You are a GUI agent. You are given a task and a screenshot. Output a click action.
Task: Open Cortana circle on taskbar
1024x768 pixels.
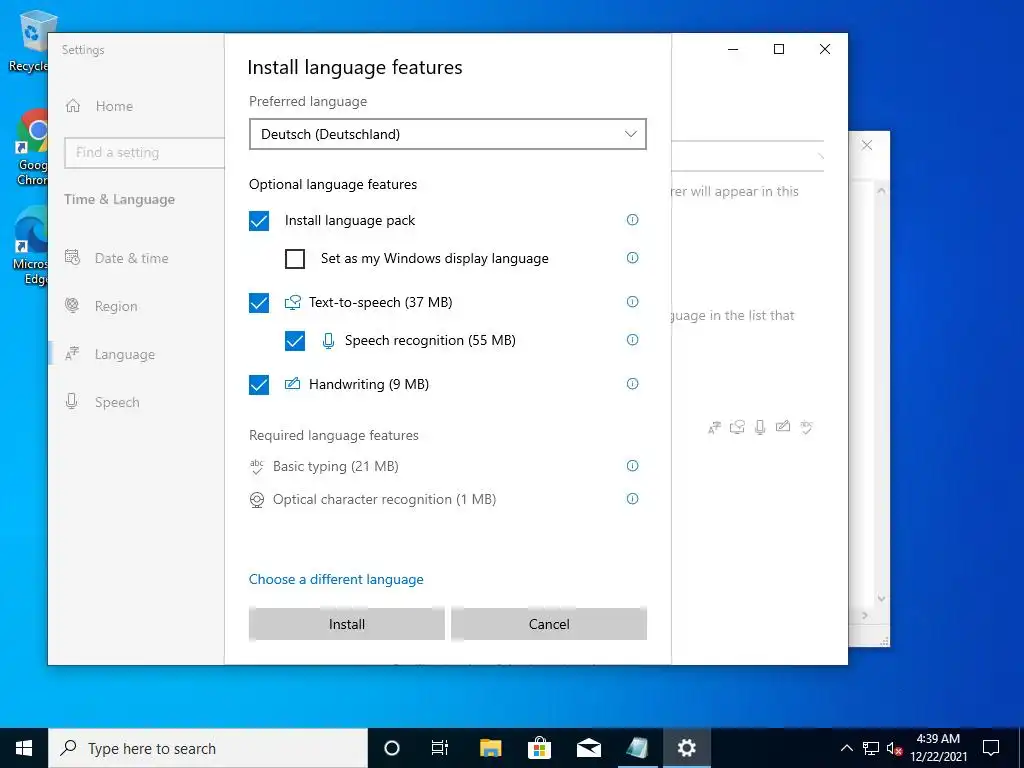click(x=391, y=748)
